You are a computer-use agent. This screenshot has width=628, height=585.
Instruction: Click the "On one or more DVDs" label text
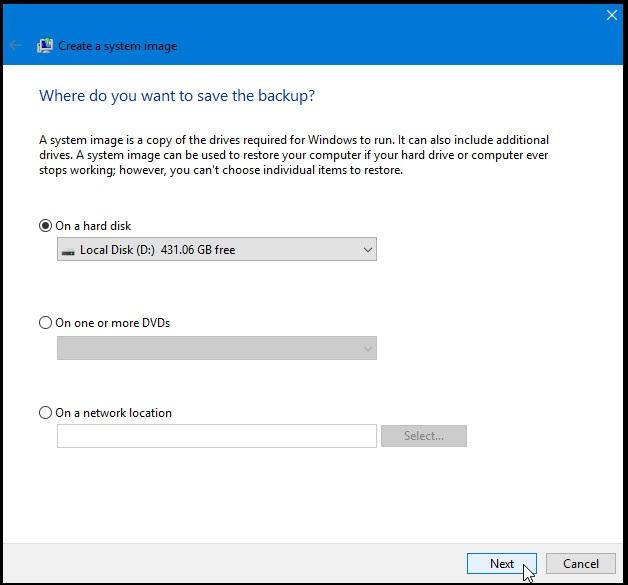click(113, 323)
